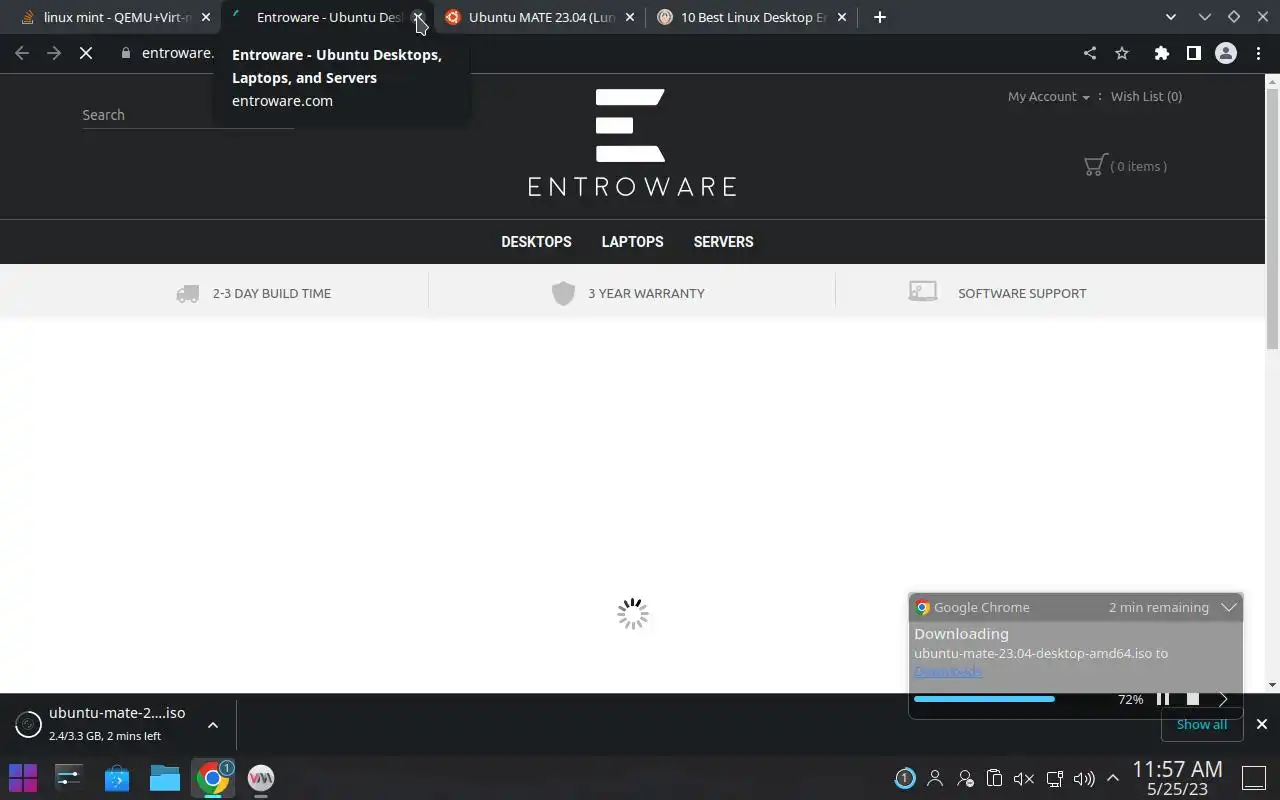
Task: Open the Entroware shopping cart
Action: 1096,165
